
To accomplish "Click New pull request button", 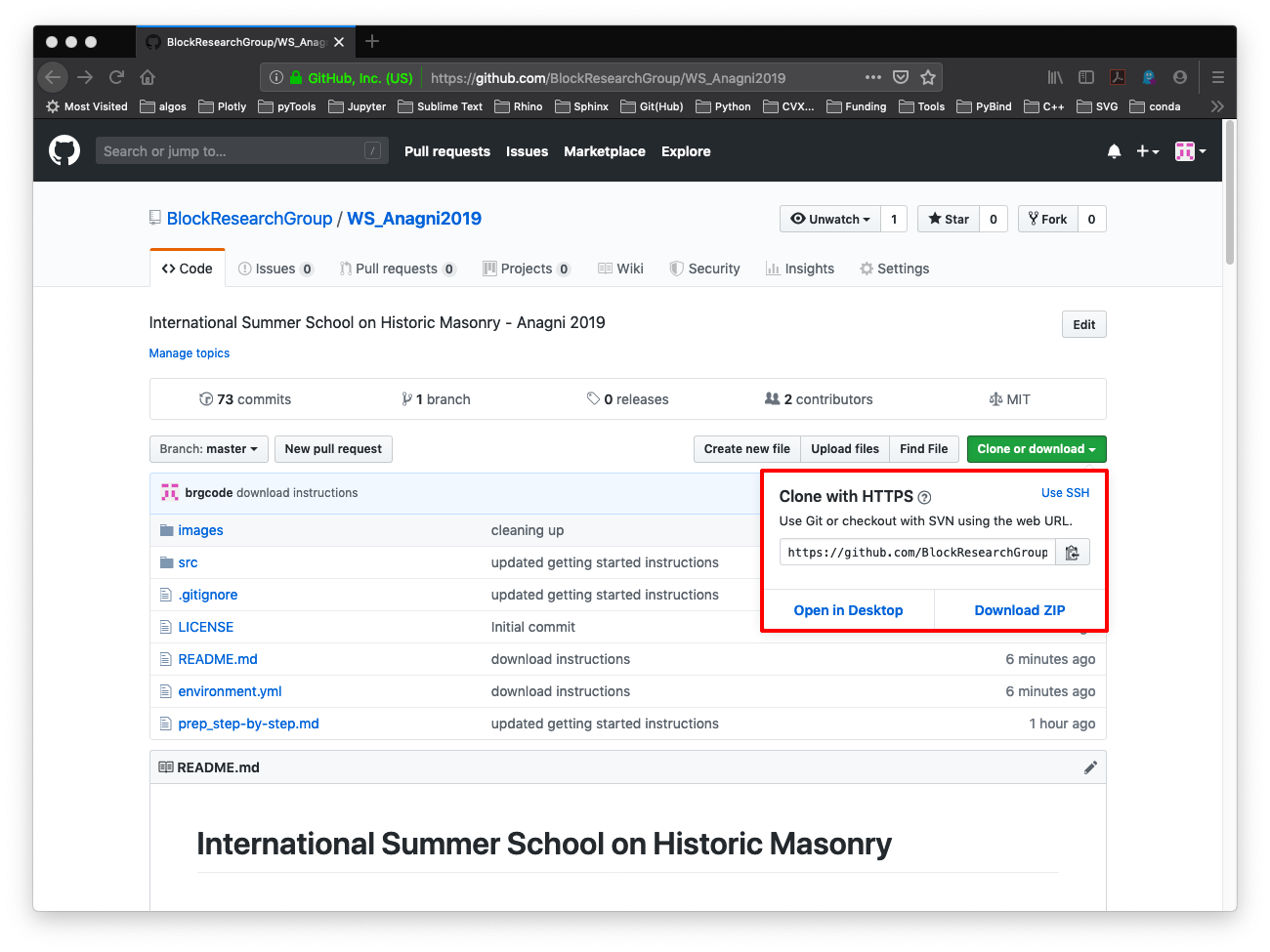I will click(x=333, y=449).
